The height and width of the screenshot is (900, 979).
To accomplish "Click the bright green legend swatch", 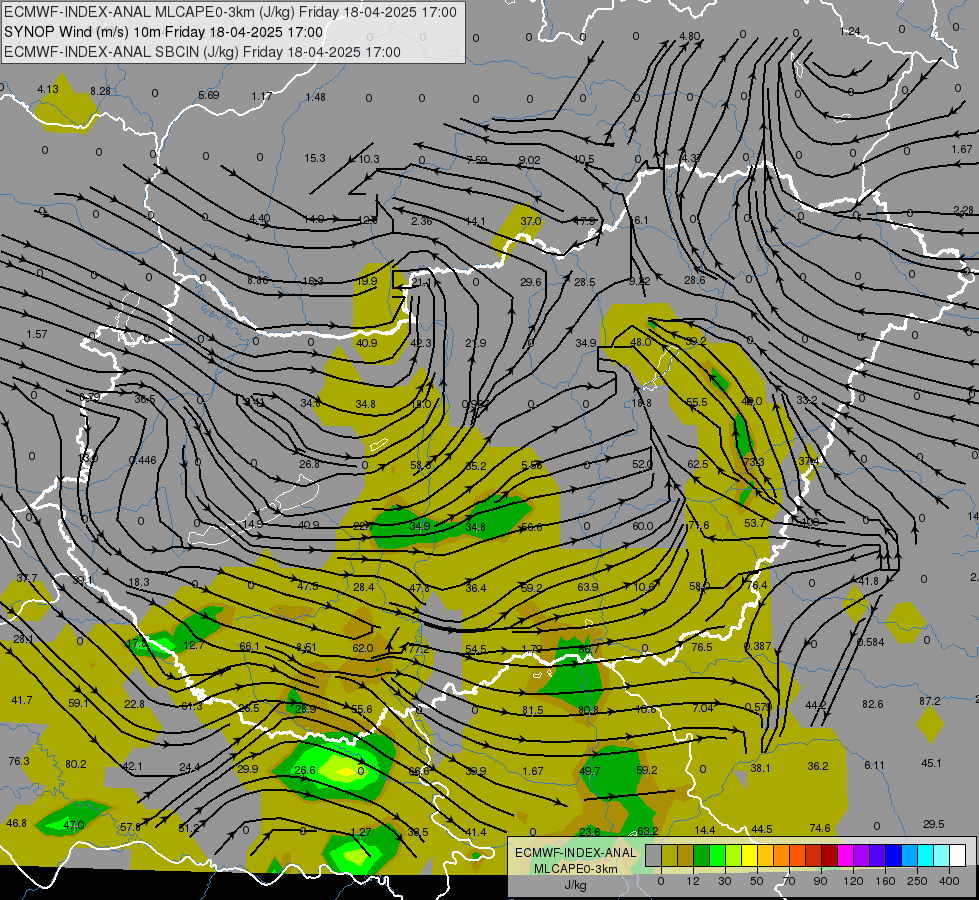I will [x=717, y=856].
